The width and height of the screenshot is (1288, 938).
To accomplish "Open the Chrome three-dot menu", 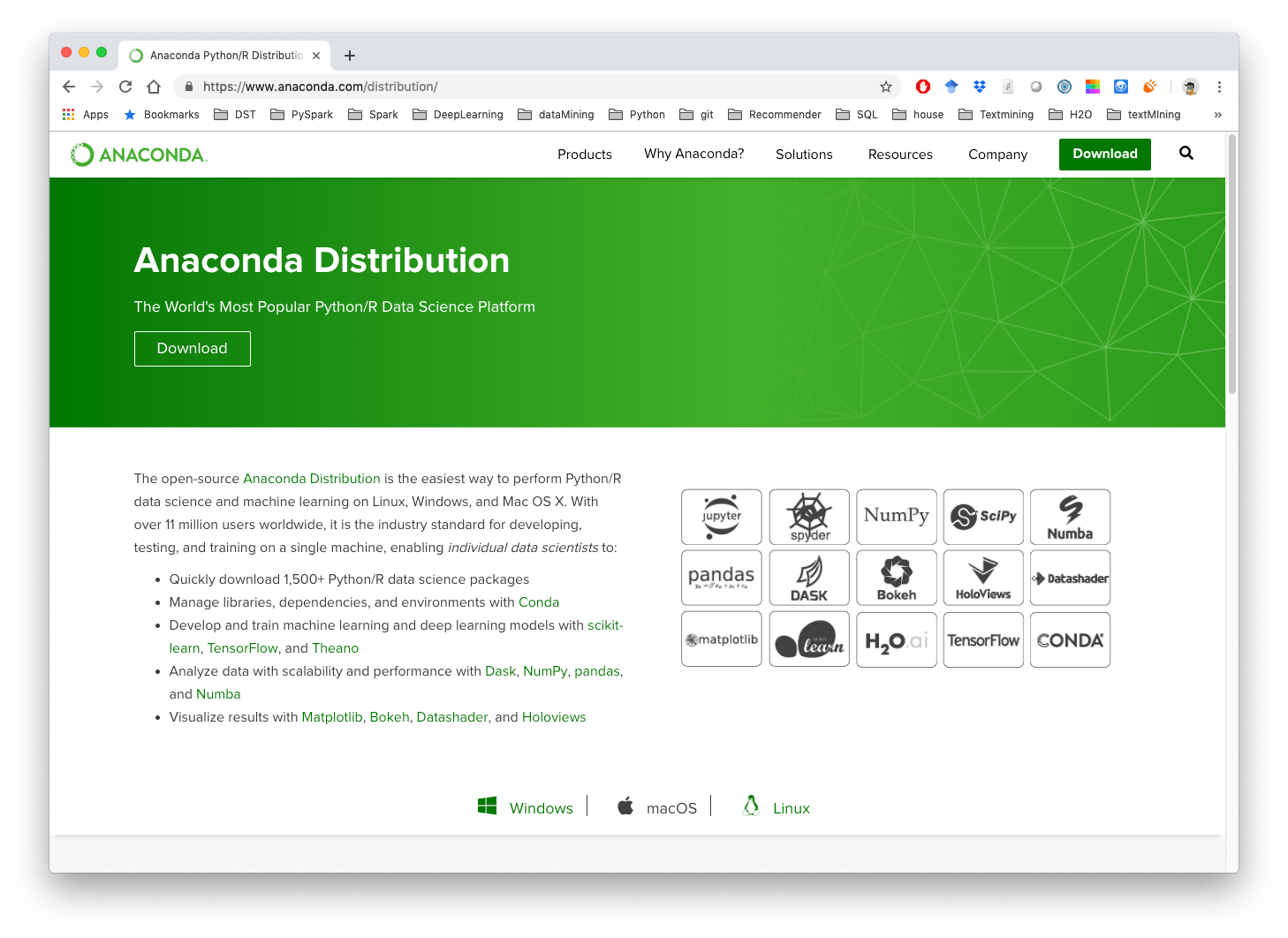I will click(1219, 87).
